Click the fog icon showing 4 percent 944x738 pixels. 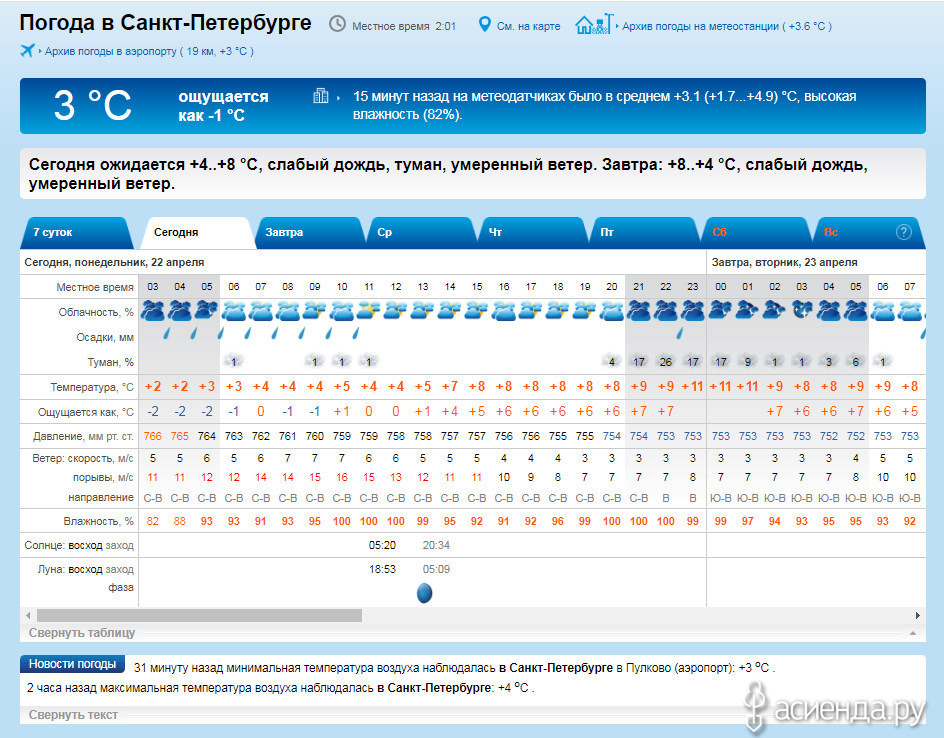611,361
